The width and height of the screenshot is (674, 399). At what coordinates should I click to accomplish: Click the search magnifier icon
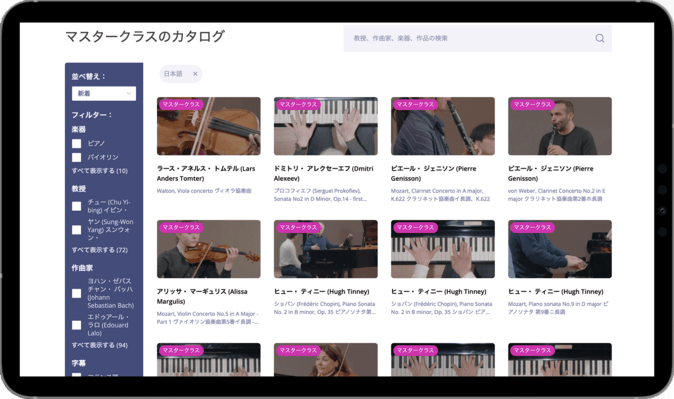(x=600, y=38)
